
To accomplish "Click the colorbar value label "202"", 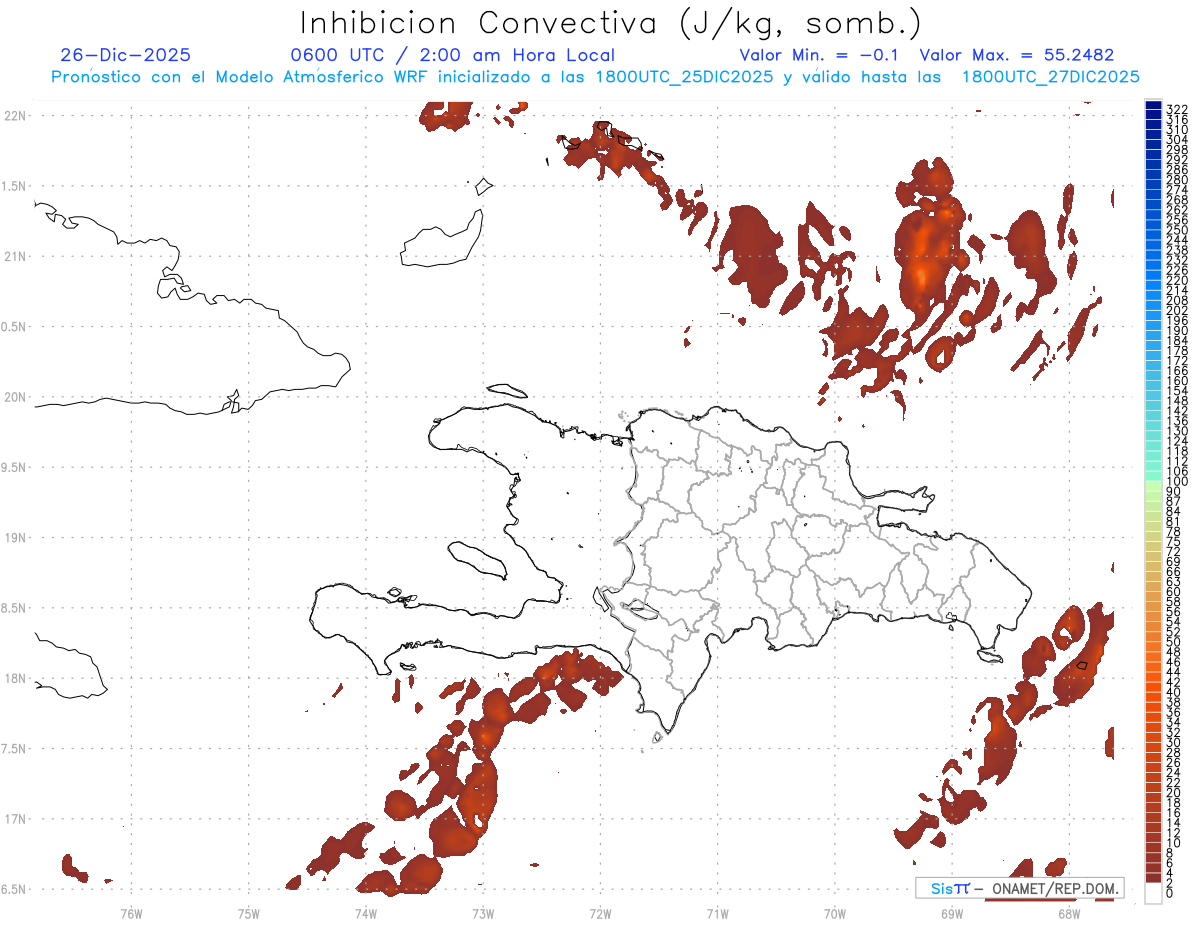I will coord(1177,310).
